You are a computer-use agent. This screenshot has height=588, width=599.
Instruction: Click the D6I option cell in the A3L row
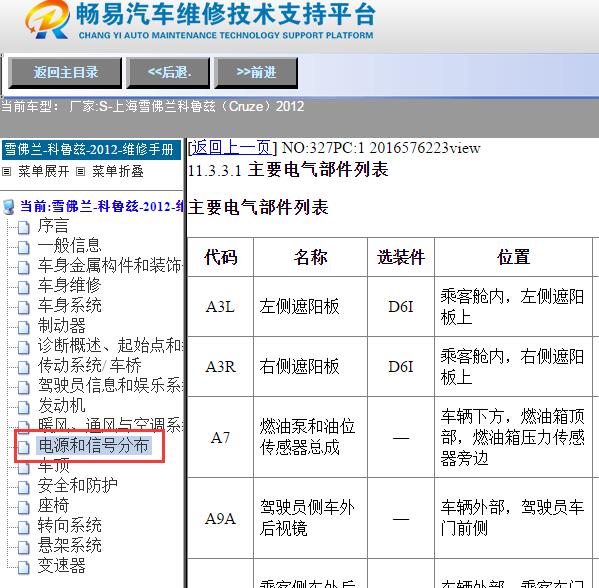[401, 307]
